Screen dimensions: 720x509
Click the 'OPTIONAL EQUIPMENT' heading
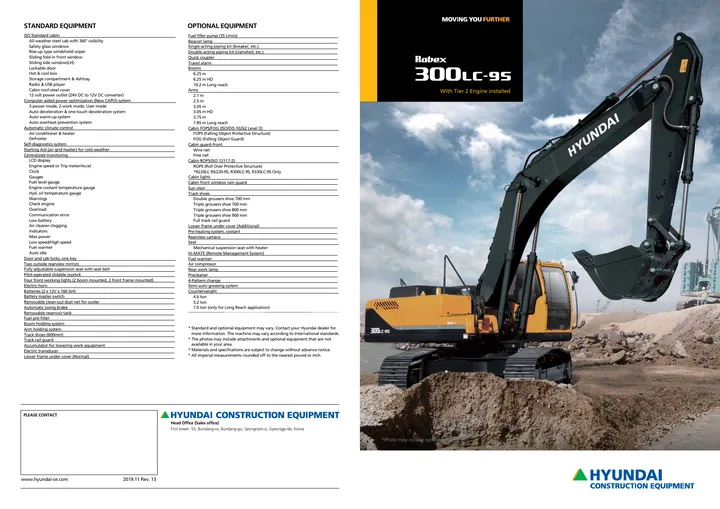[x=222, y=26]
